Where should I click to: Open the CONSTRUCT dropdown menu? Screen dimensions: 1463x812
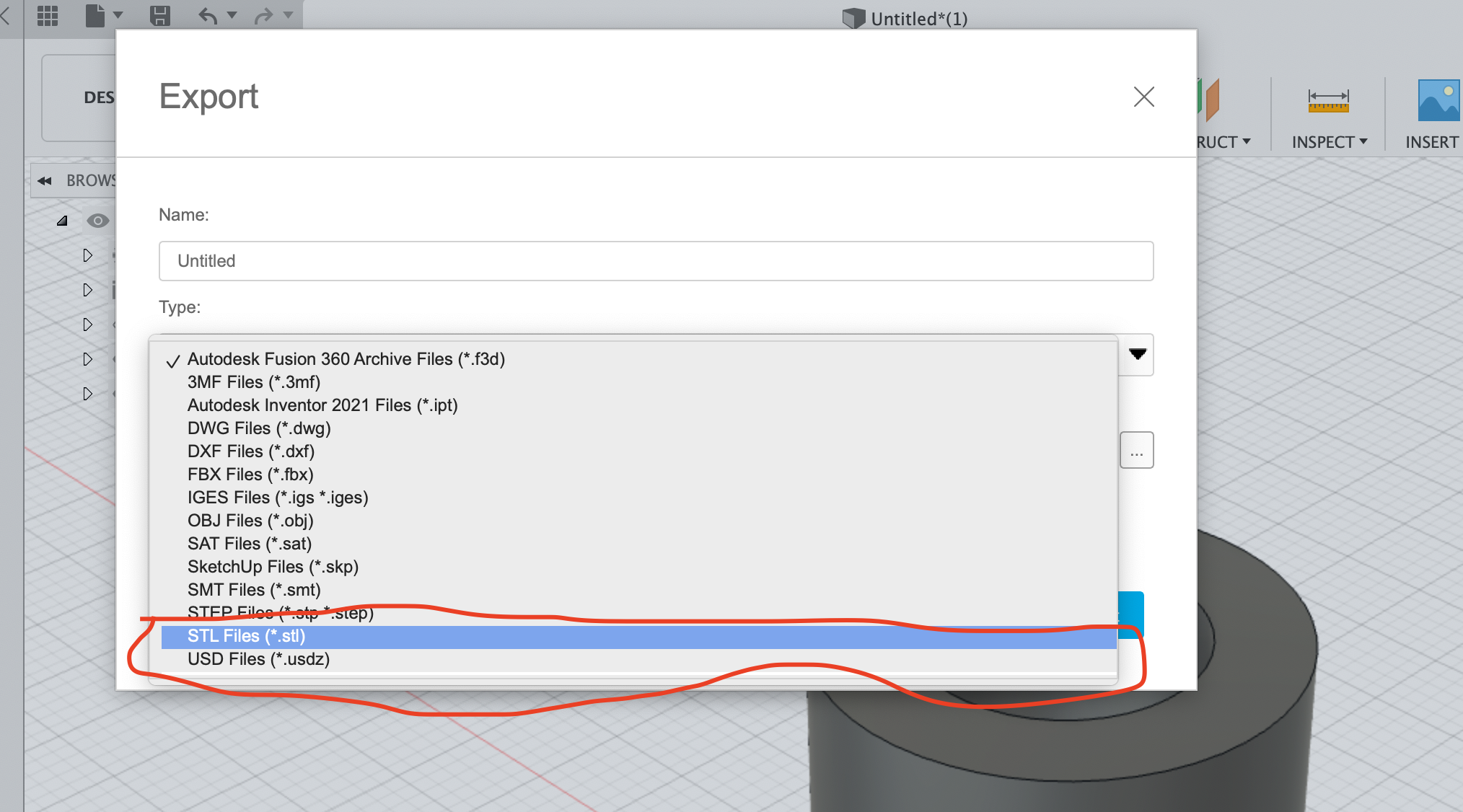(1223, 142)
